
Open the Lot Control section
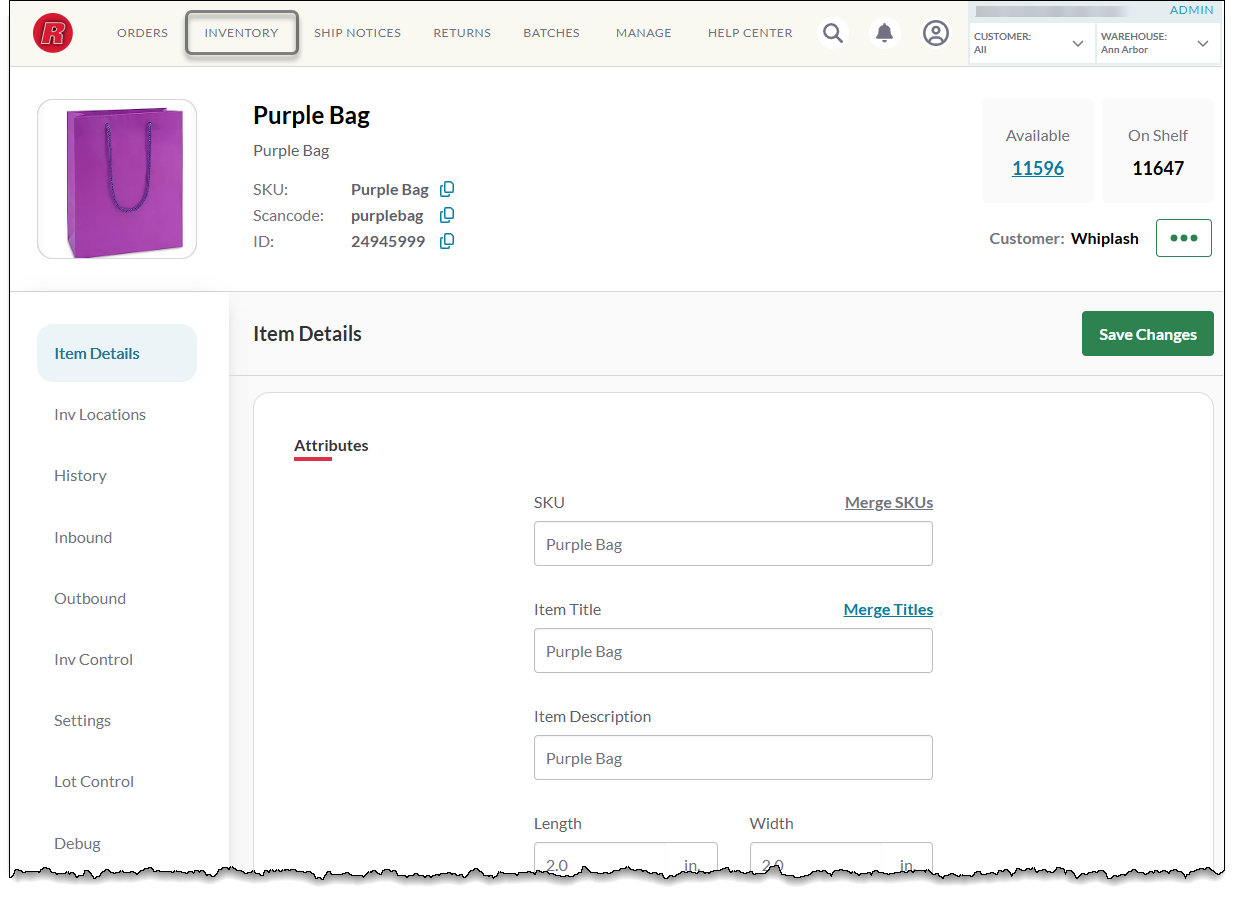tap(93, 781)
